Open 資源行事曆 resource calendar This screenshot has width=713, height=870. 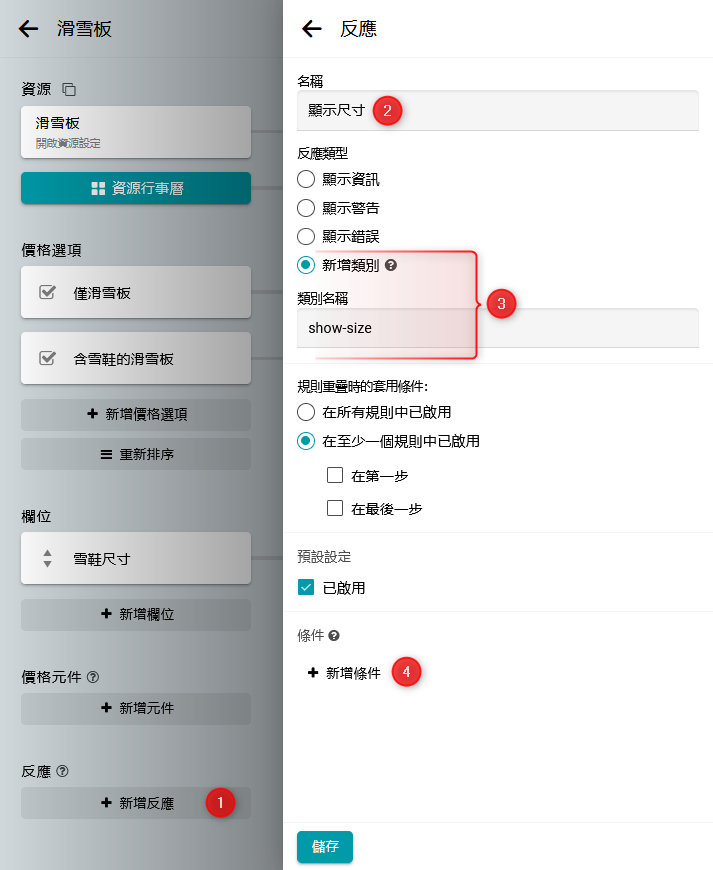(x=135, y=188)
